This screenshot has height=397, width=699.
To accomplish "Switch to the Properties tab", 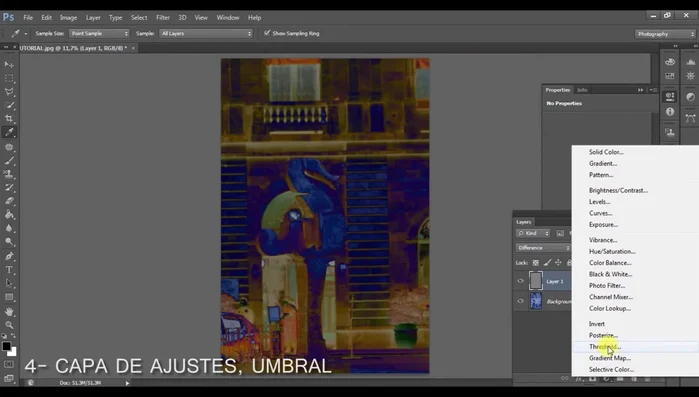I will tap(558, 90).
